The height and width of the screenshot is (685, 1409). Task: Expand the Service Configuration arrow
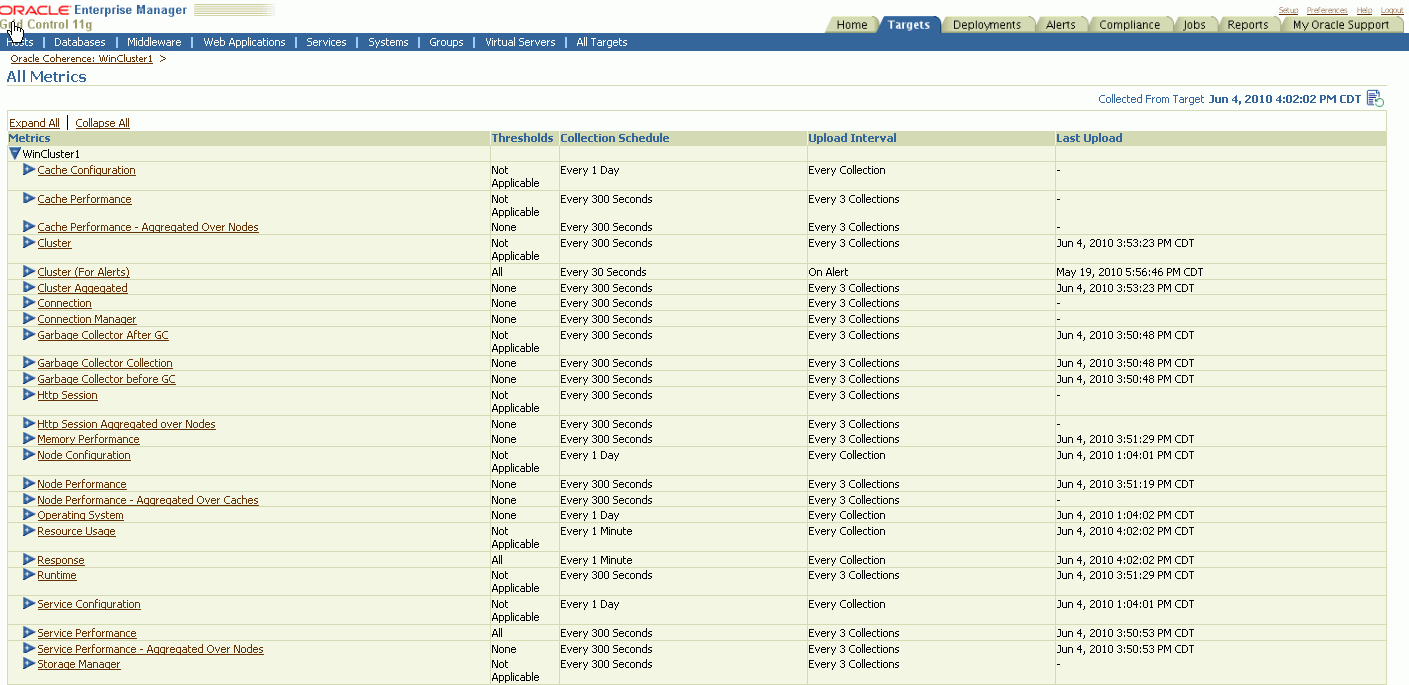point(29,604)
